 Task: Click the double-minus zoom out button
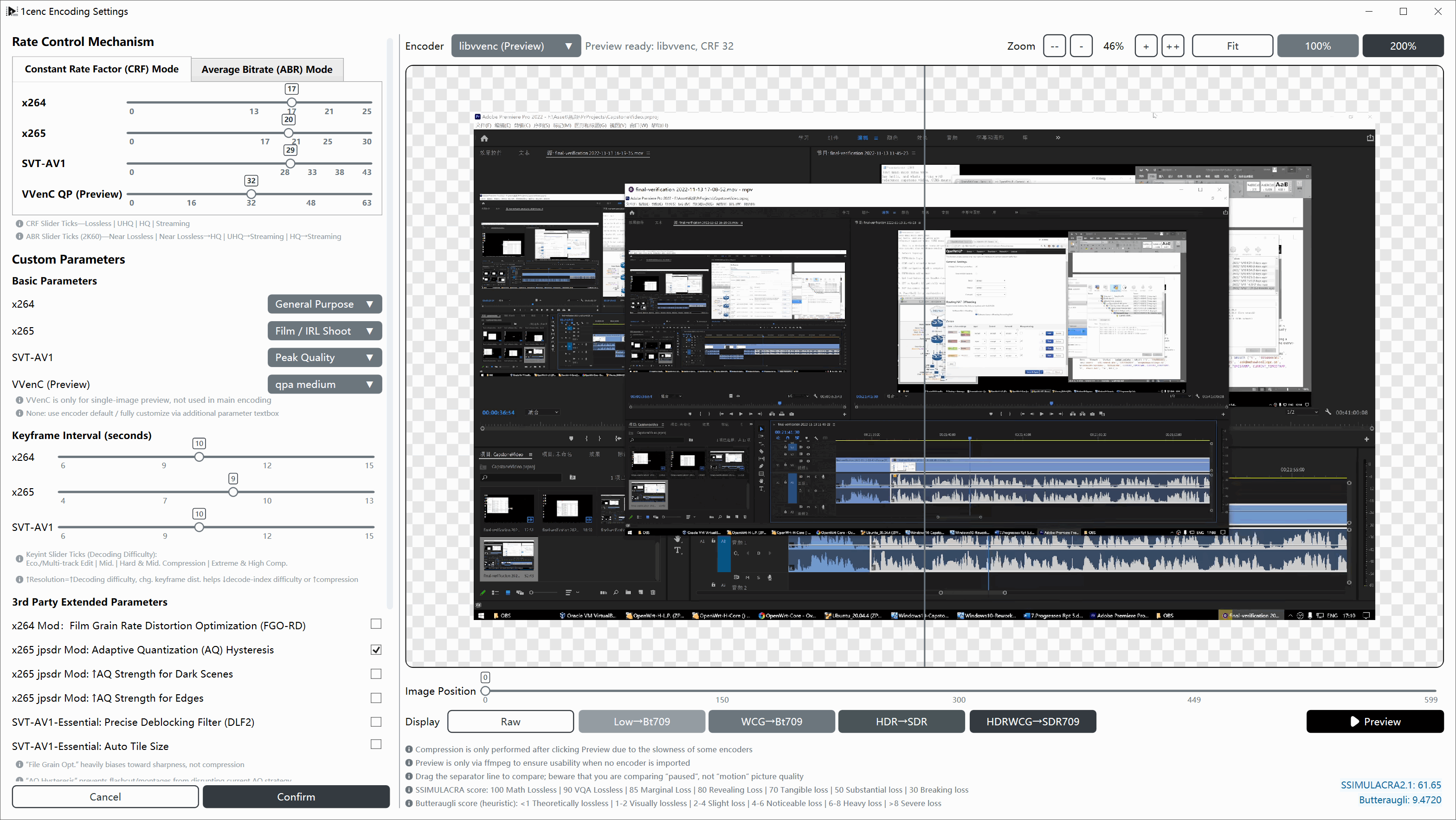(x=1054, y=46)
